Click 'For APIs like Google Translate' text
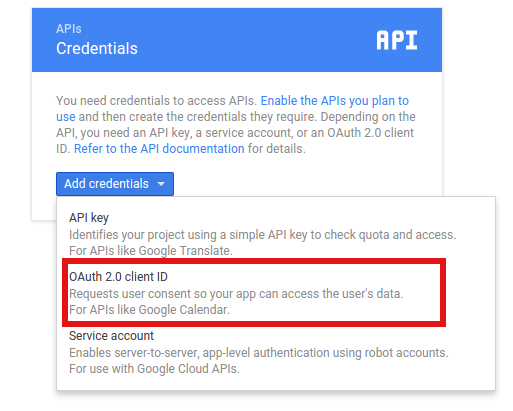Viewport: 513px width, 411px height. coord(151,251)
